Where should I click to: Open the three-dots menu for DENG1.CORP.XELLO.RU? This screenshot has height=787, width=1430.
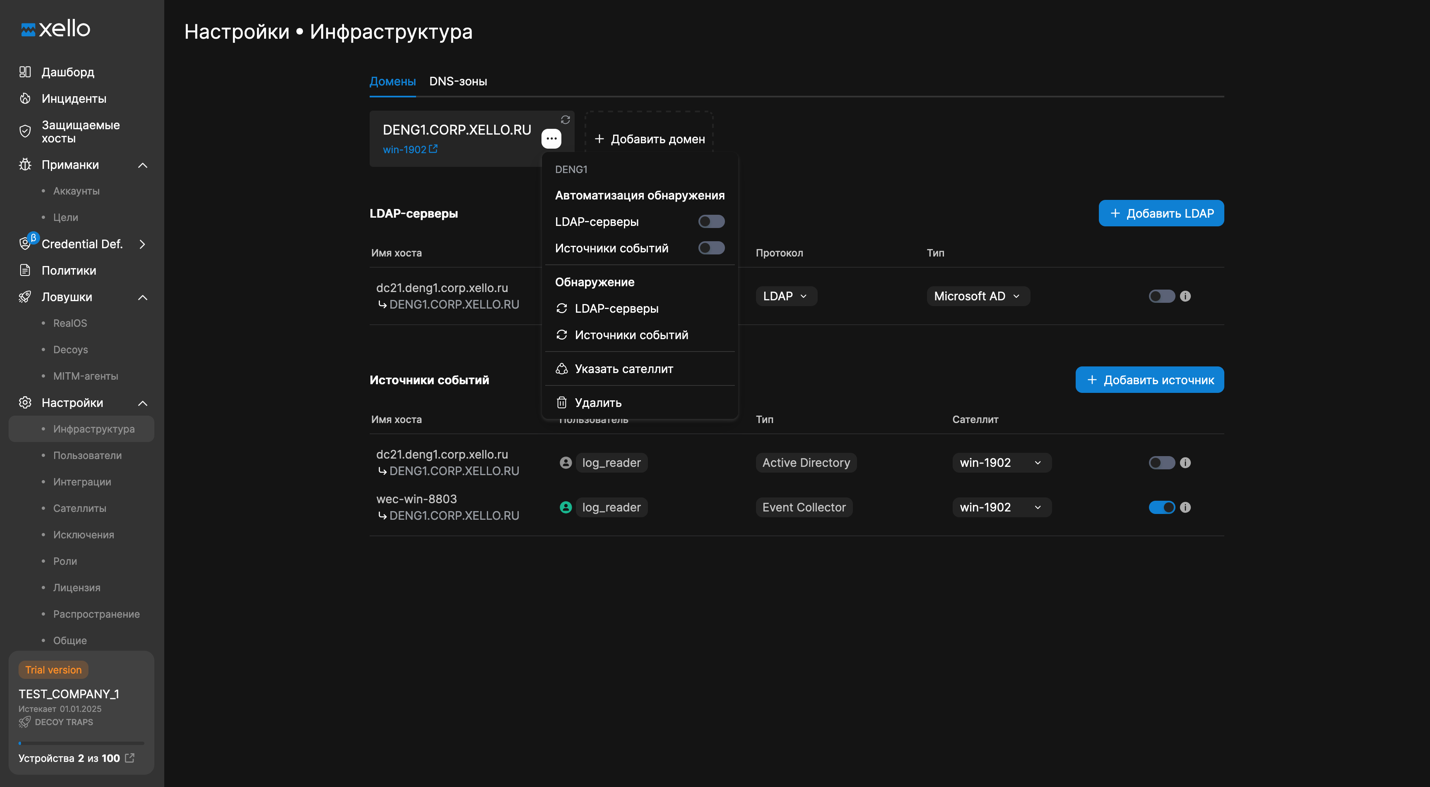coord(551,139)
